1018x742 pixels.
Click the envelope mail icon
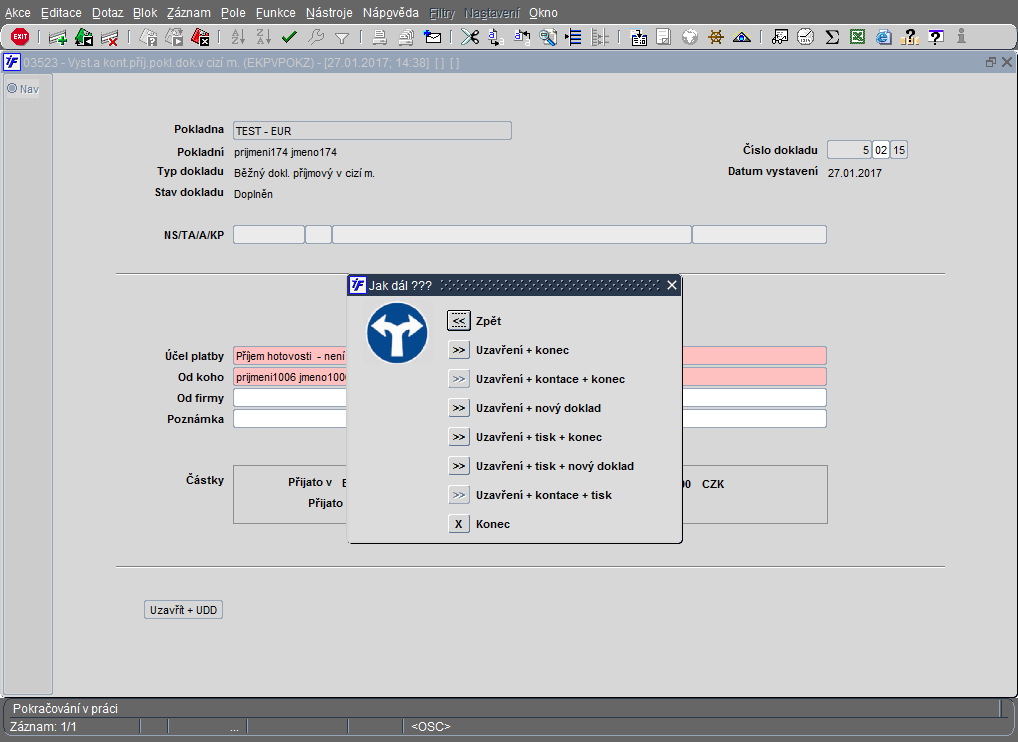433,38
